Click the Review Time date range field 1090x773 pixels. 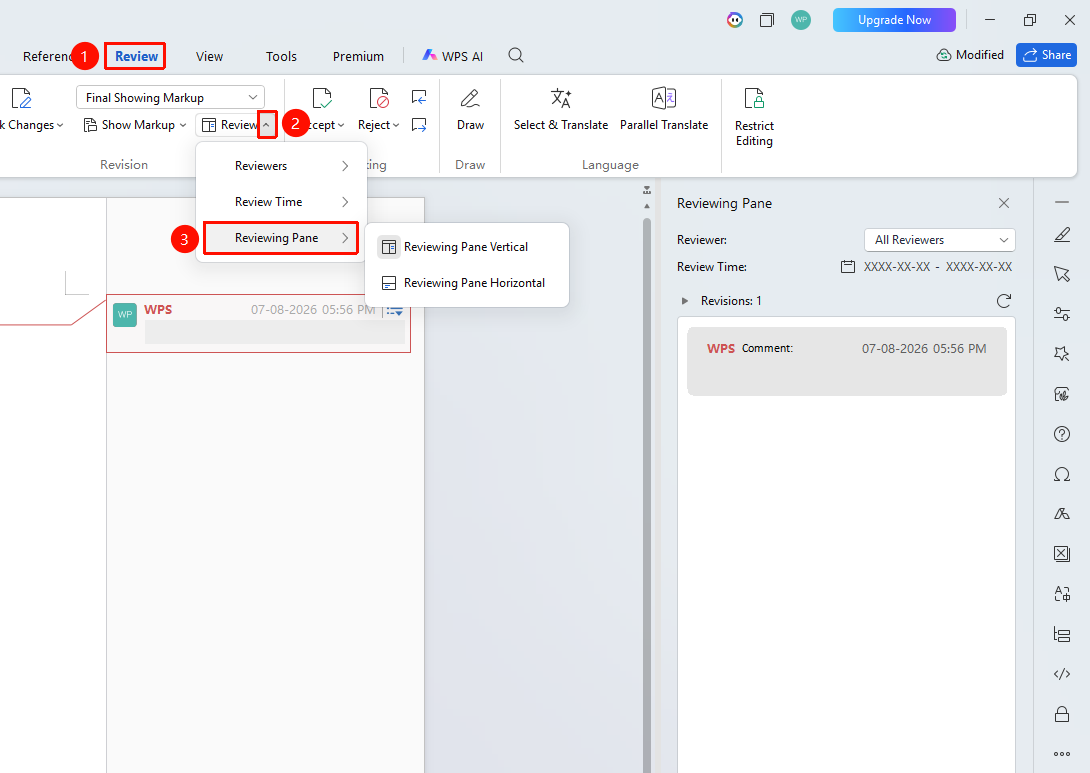tap(926, 267)
